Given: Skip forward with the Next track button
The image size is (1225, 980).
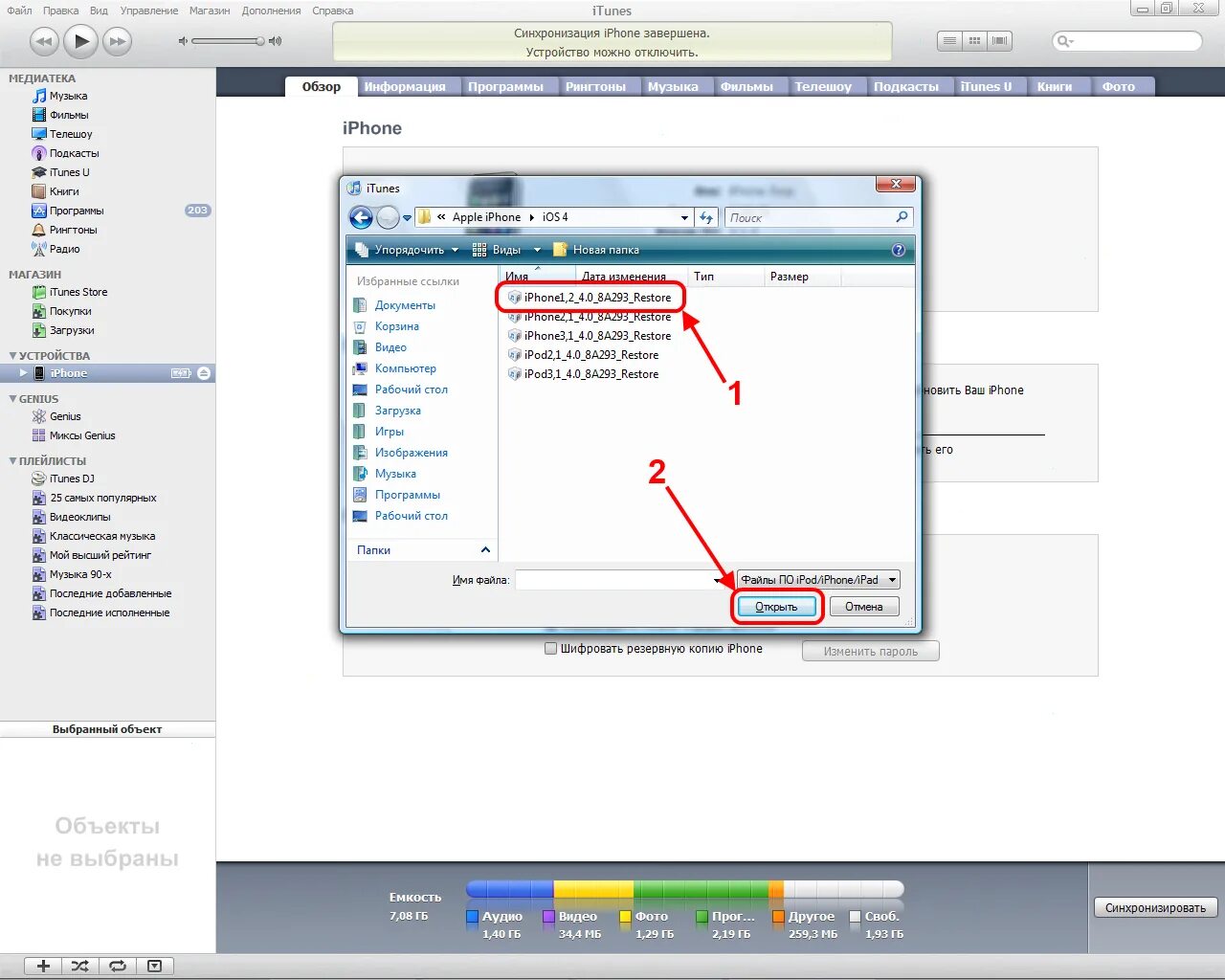Looking at the screenshot, I should [x=117, y=41].
